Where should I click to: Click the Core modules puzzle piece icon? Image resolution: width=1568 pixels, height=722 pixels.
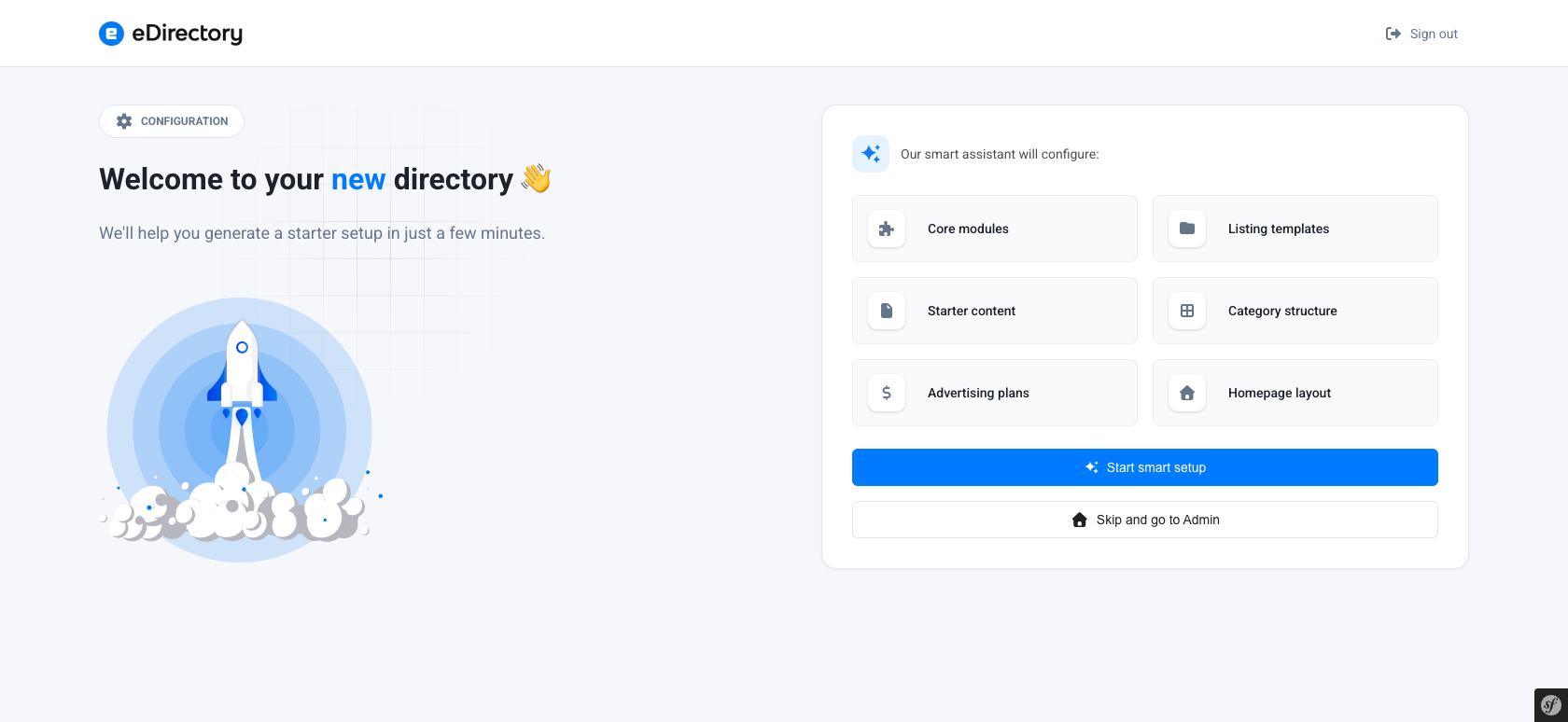coord(887,229)
